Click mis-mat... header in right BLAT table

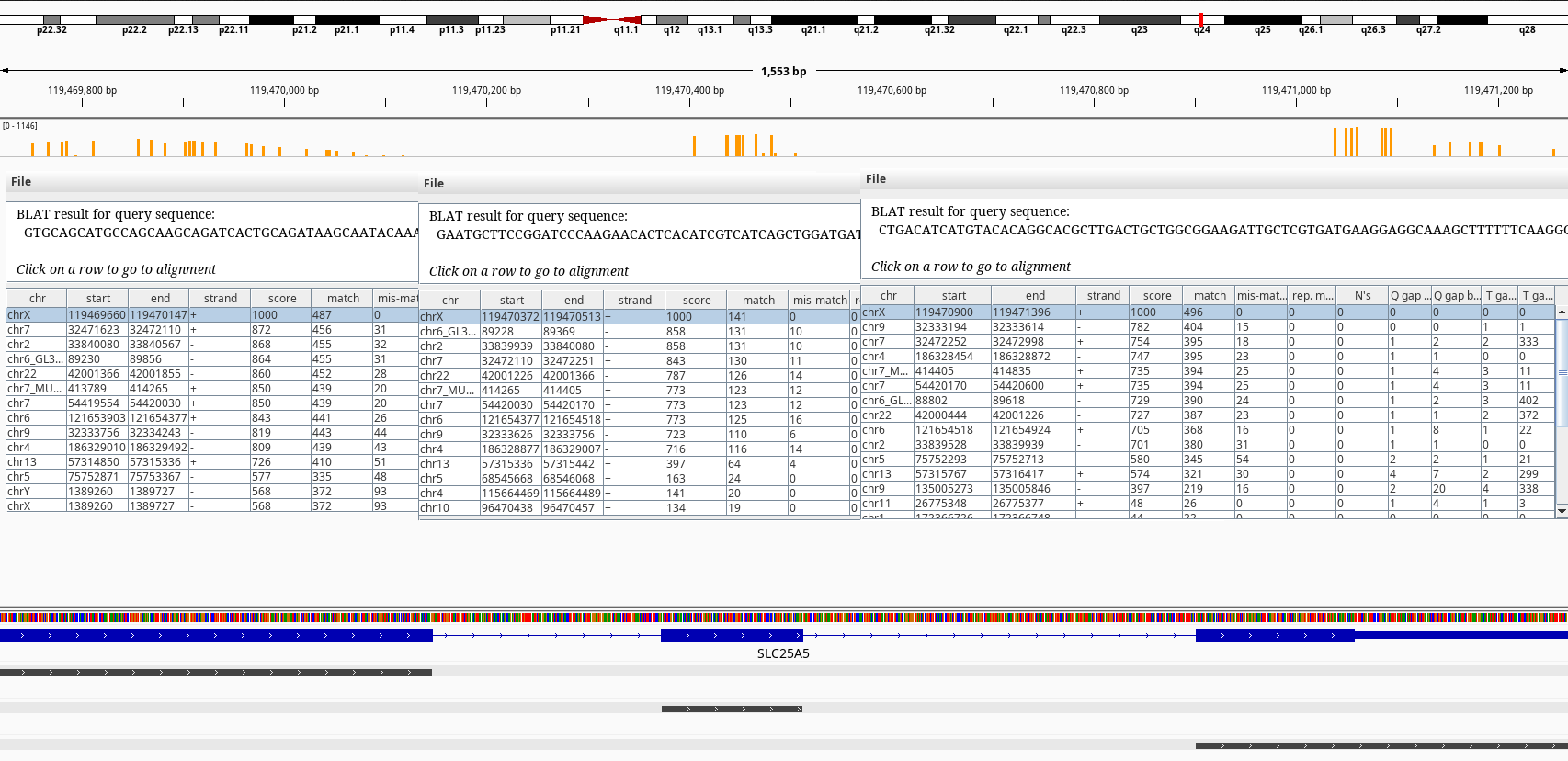click(x=1261, y=295)
